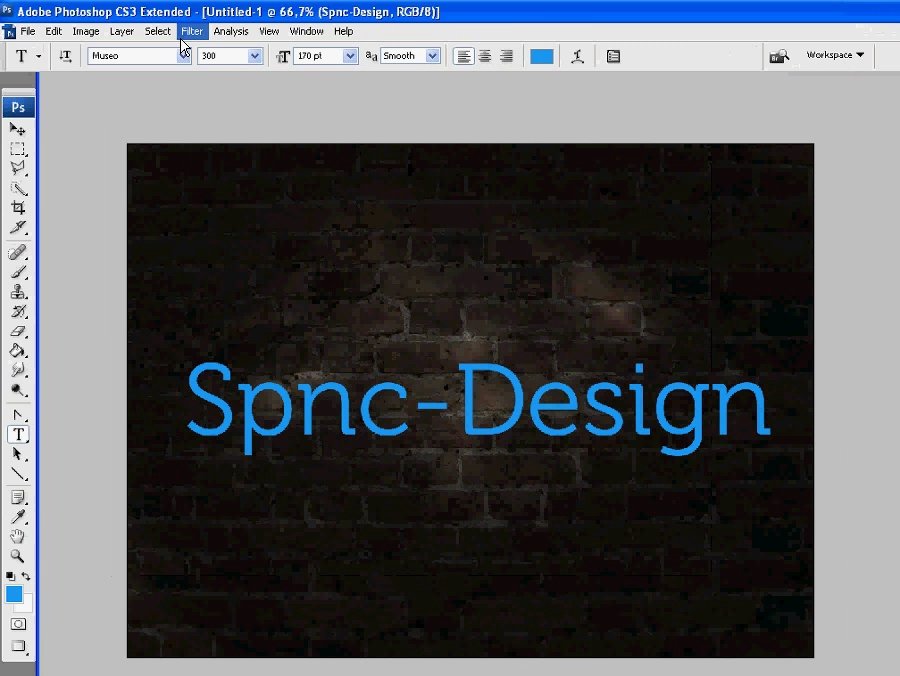Image resolution: width=900 pixels, height=676 pixels.
Task: Select the Move tool
Action: pos(18,129)
